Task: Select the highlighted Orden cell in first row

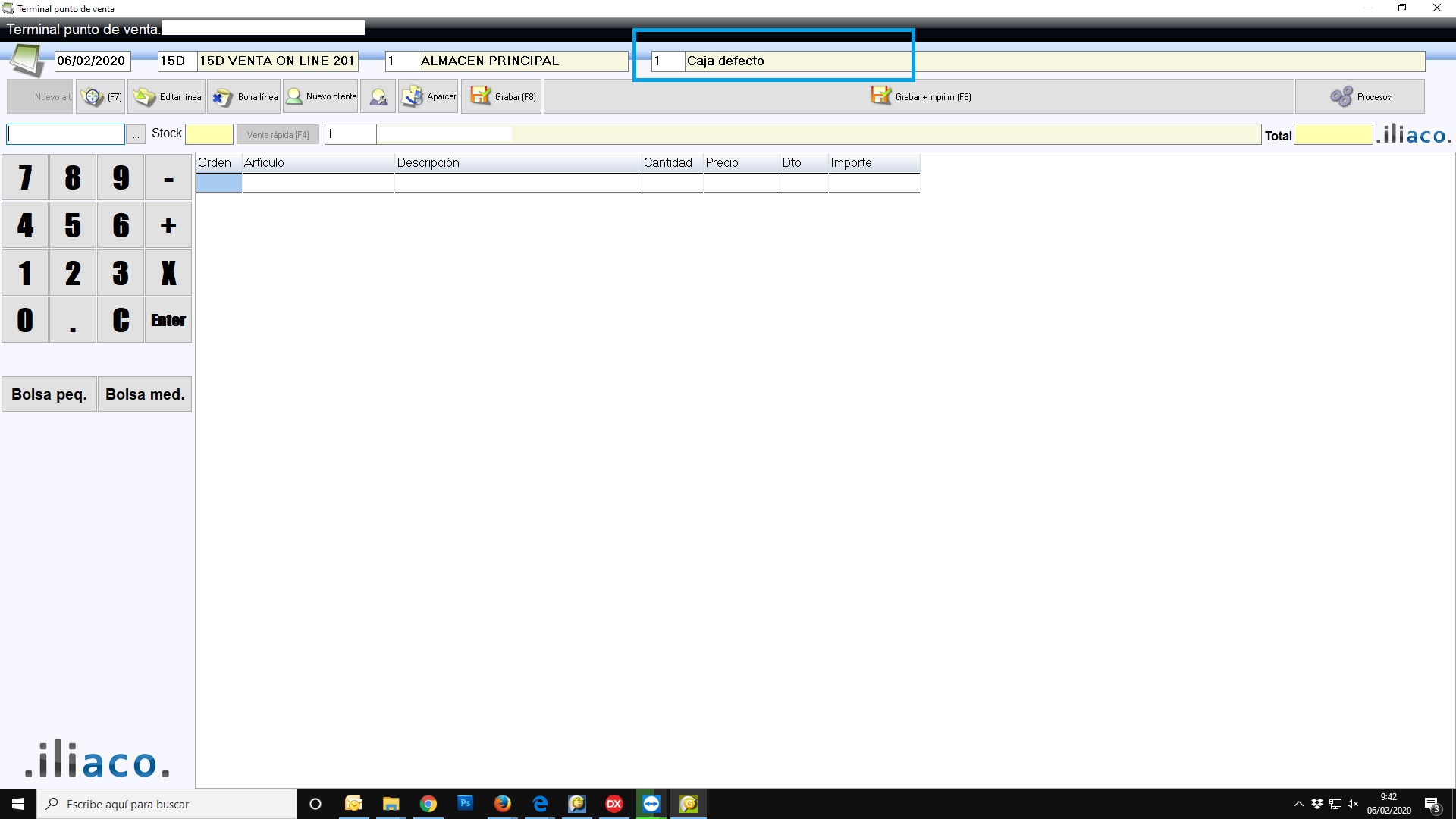Action: [218, 184]
